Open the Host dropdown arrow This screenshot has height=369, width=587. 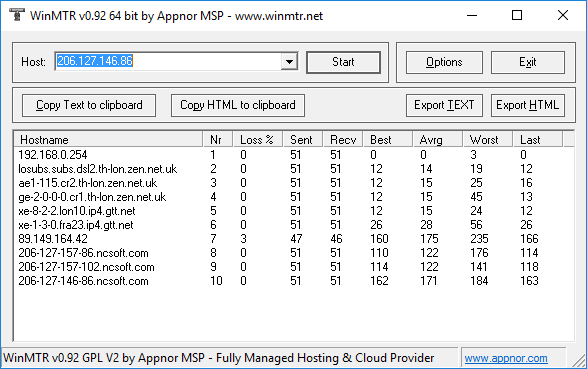point(289,62)
